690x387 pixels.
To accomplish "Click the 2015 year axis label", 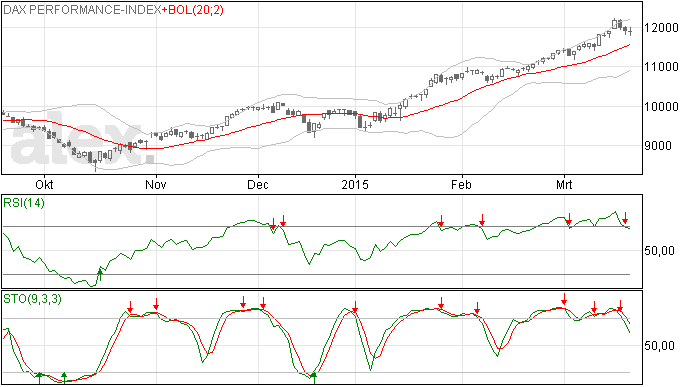I will point(355,184).
